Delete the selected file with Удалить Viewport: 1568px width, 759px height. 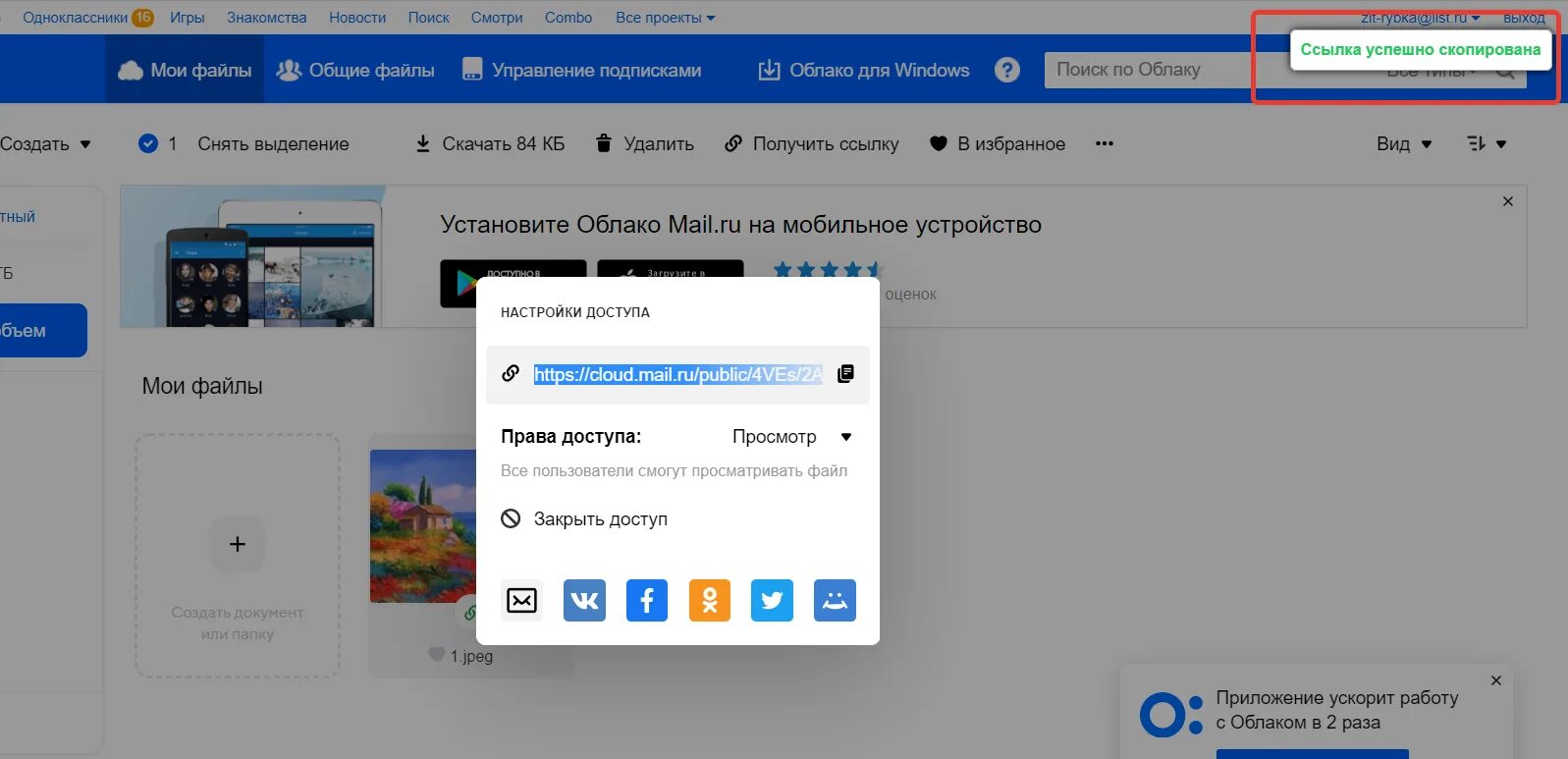[645, 143]
